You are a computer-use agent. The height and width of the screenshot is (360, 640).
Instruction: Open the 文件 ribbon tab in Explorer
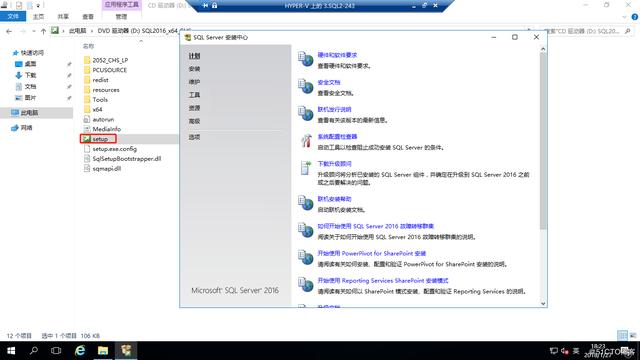coord(13,16)
